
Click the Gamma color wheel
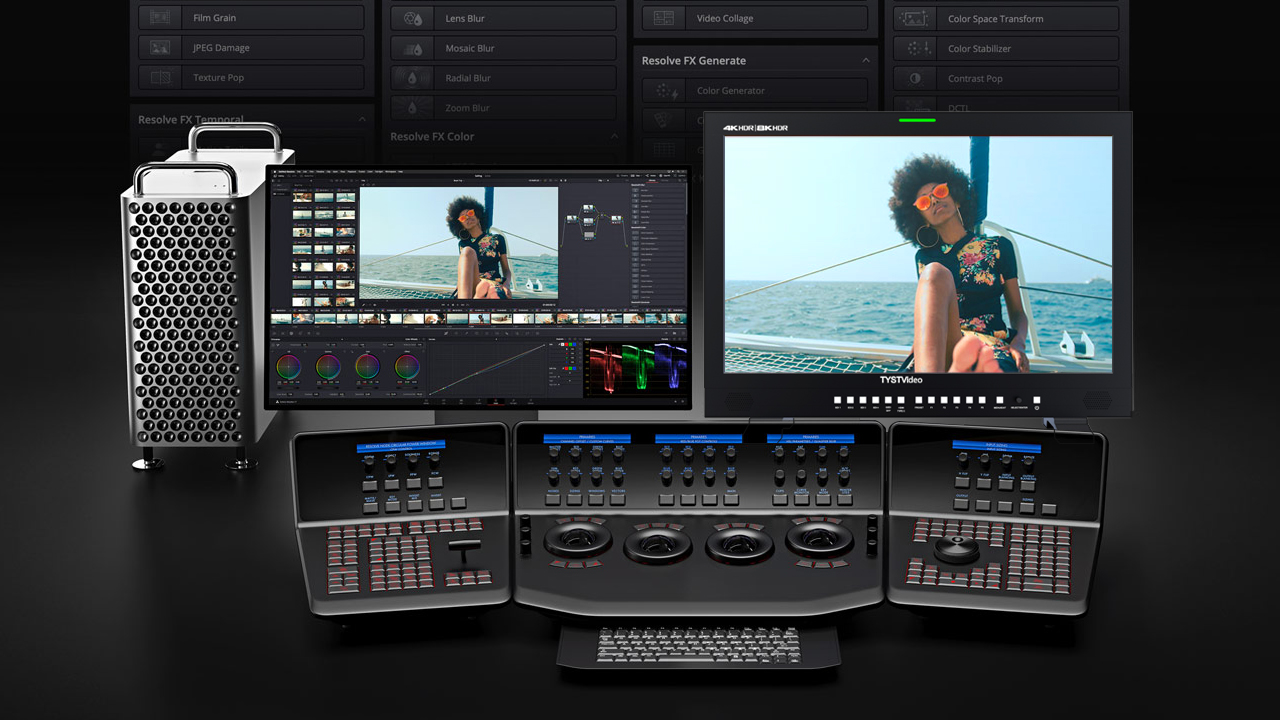point(328,367)
